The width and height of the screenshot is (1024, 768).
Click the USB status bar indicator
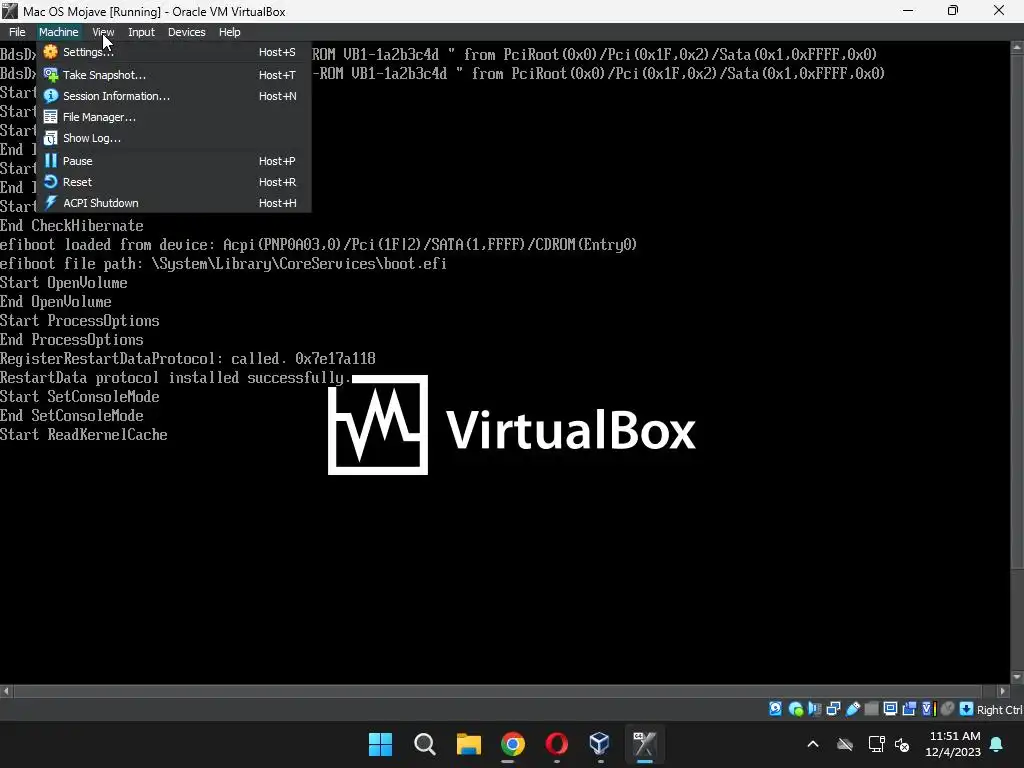853,709
